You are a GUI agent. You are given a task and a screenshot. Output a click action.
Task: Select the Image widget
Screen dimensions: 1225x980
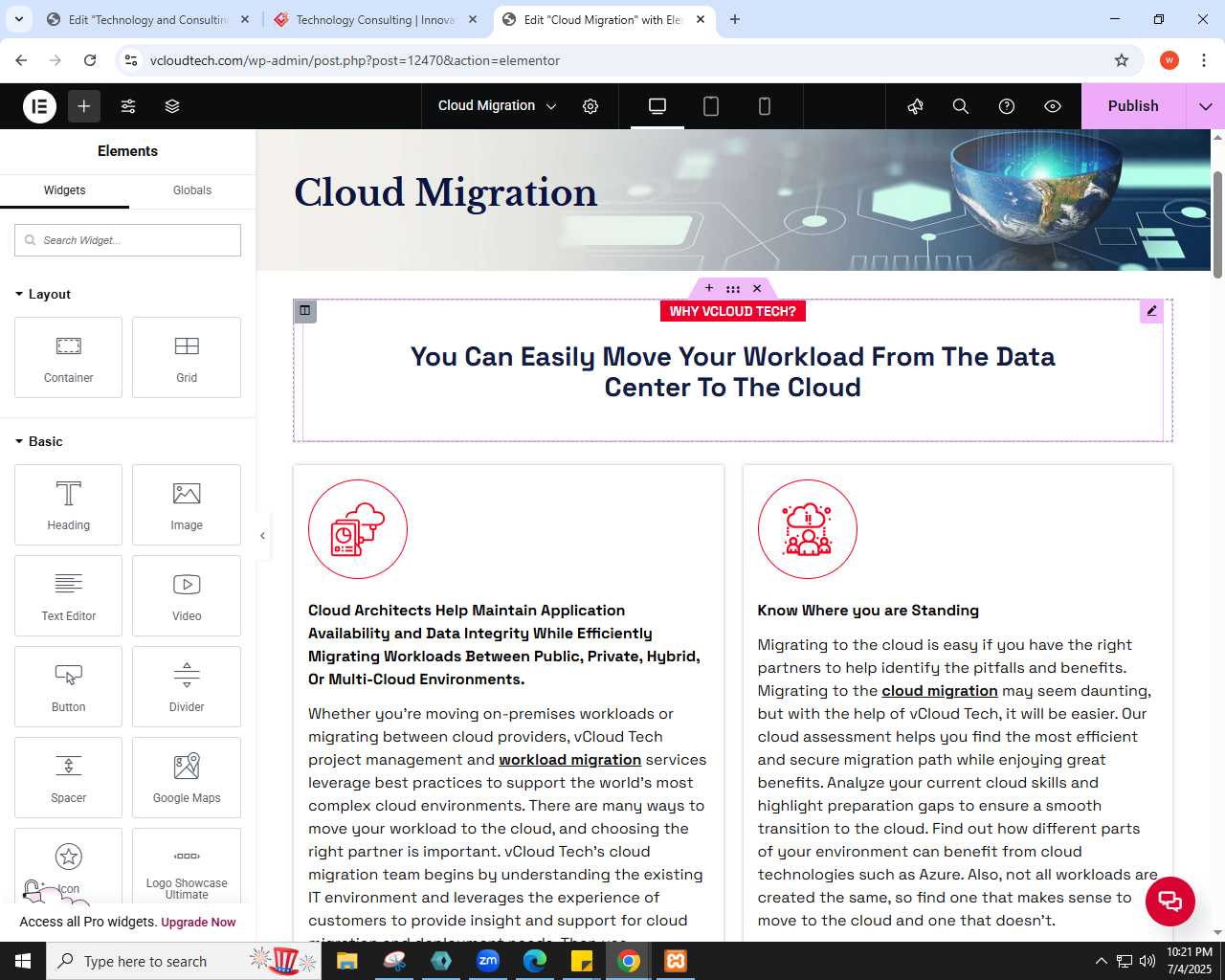click(187, 504)
